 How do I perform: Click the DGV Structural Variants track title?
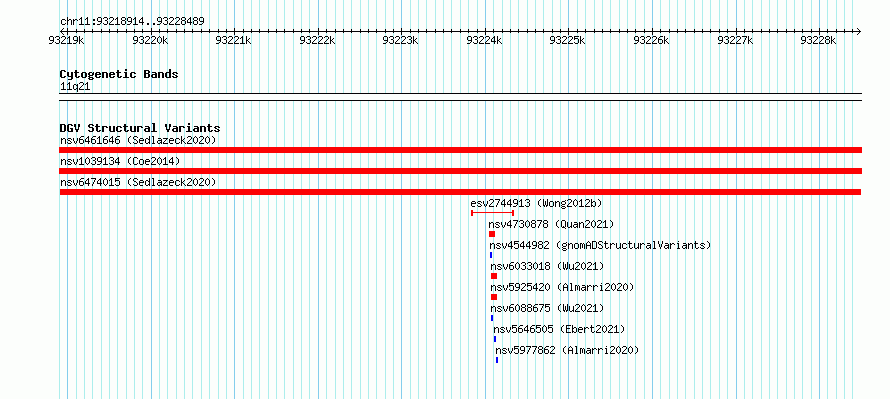pos(140,128)
